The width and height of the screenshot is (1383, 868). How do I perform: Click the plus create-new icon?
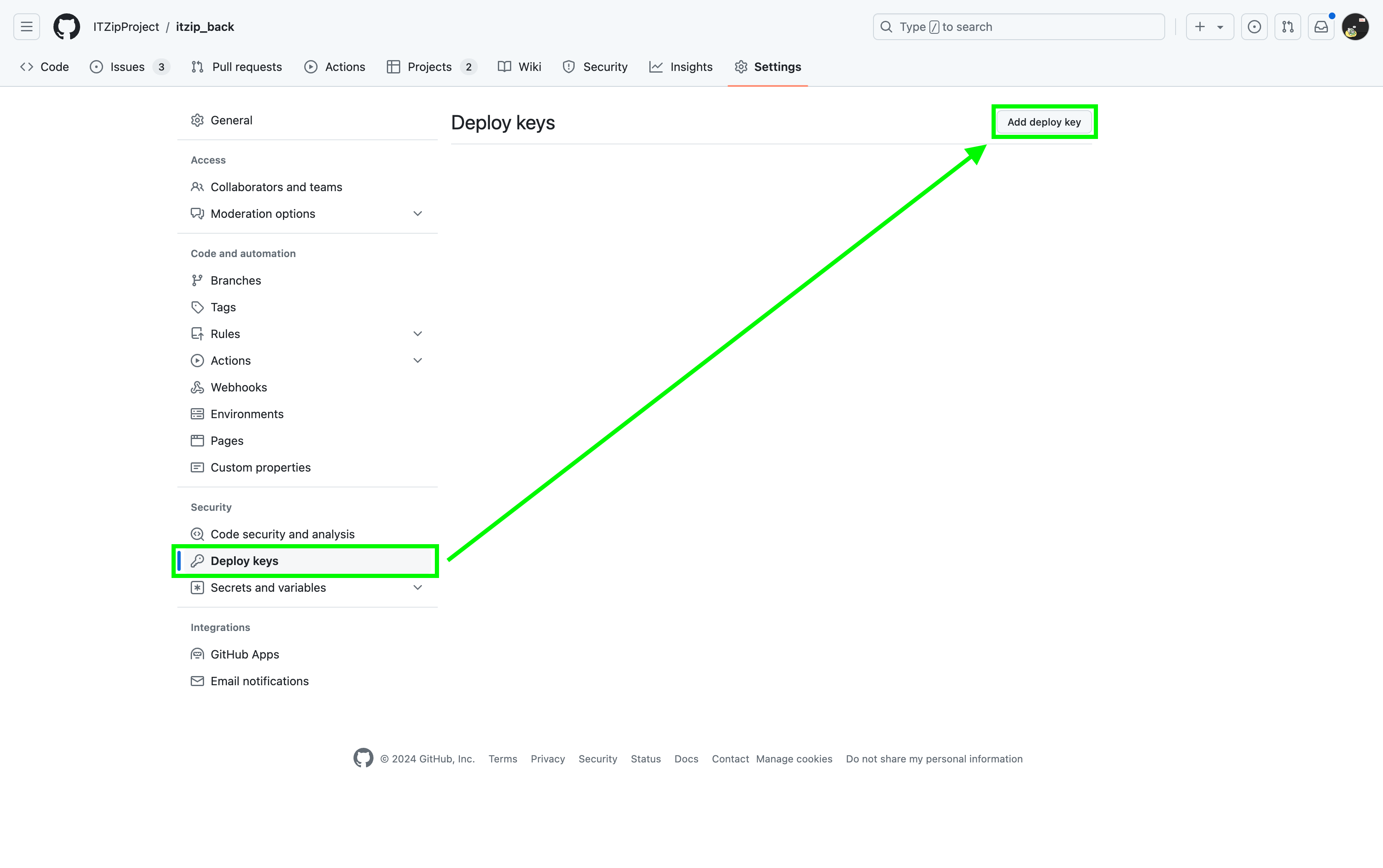pyautogui.click(x=1200, y=27)
